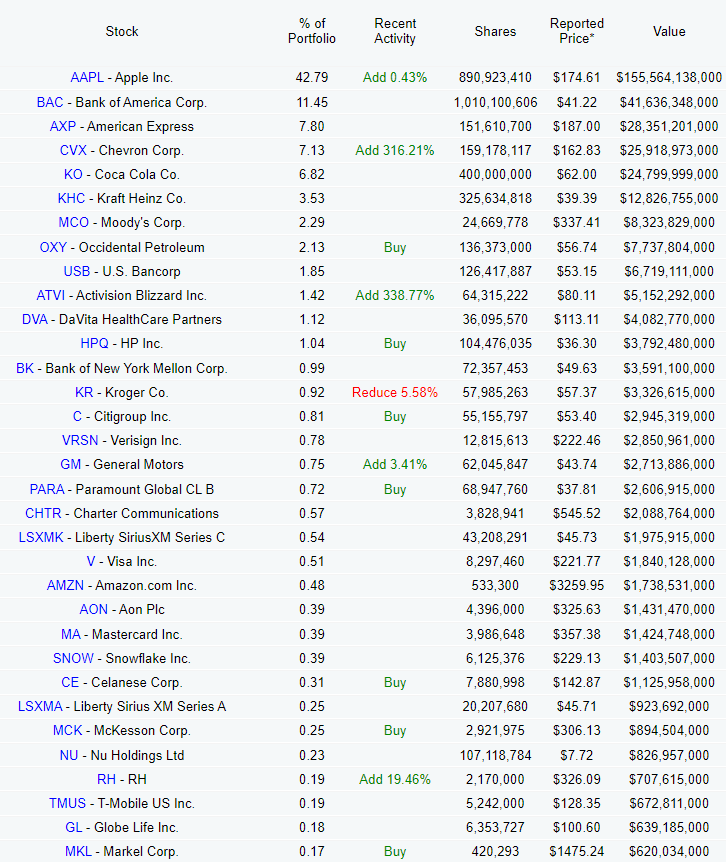Select the Buy activity for Occidental Petroleum
Screen dimensions: 726x862
click(395, 247)
